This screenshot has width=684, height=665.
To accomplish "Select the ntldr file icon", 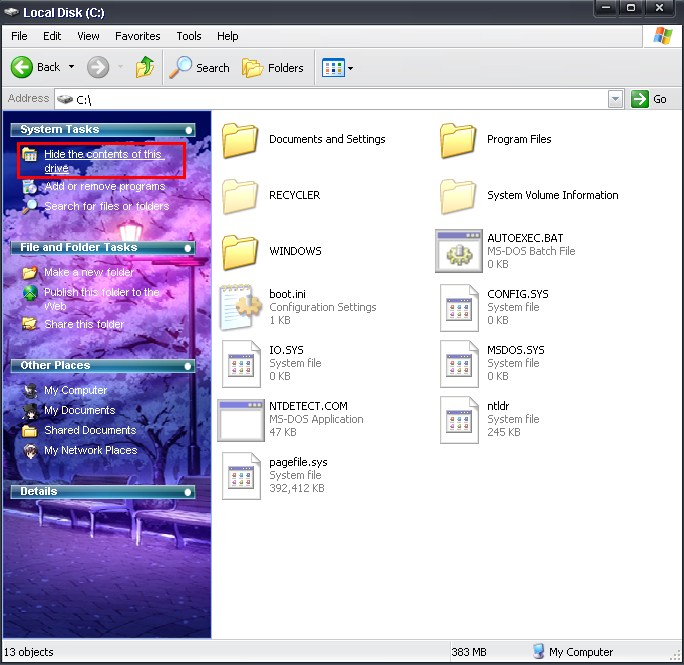I will [x=459, y=420].
